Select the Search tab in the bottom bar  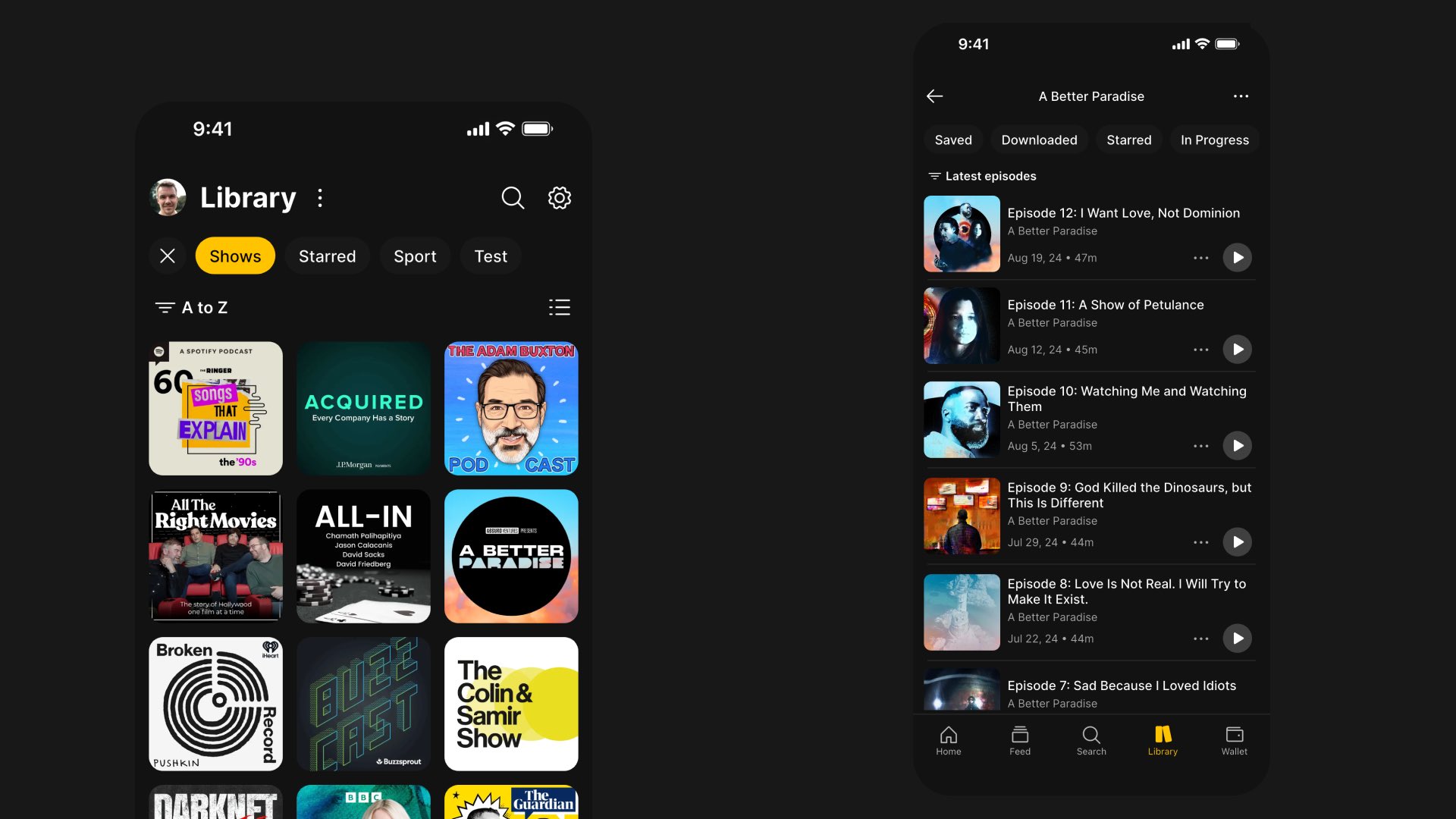tap(1091, 740)
